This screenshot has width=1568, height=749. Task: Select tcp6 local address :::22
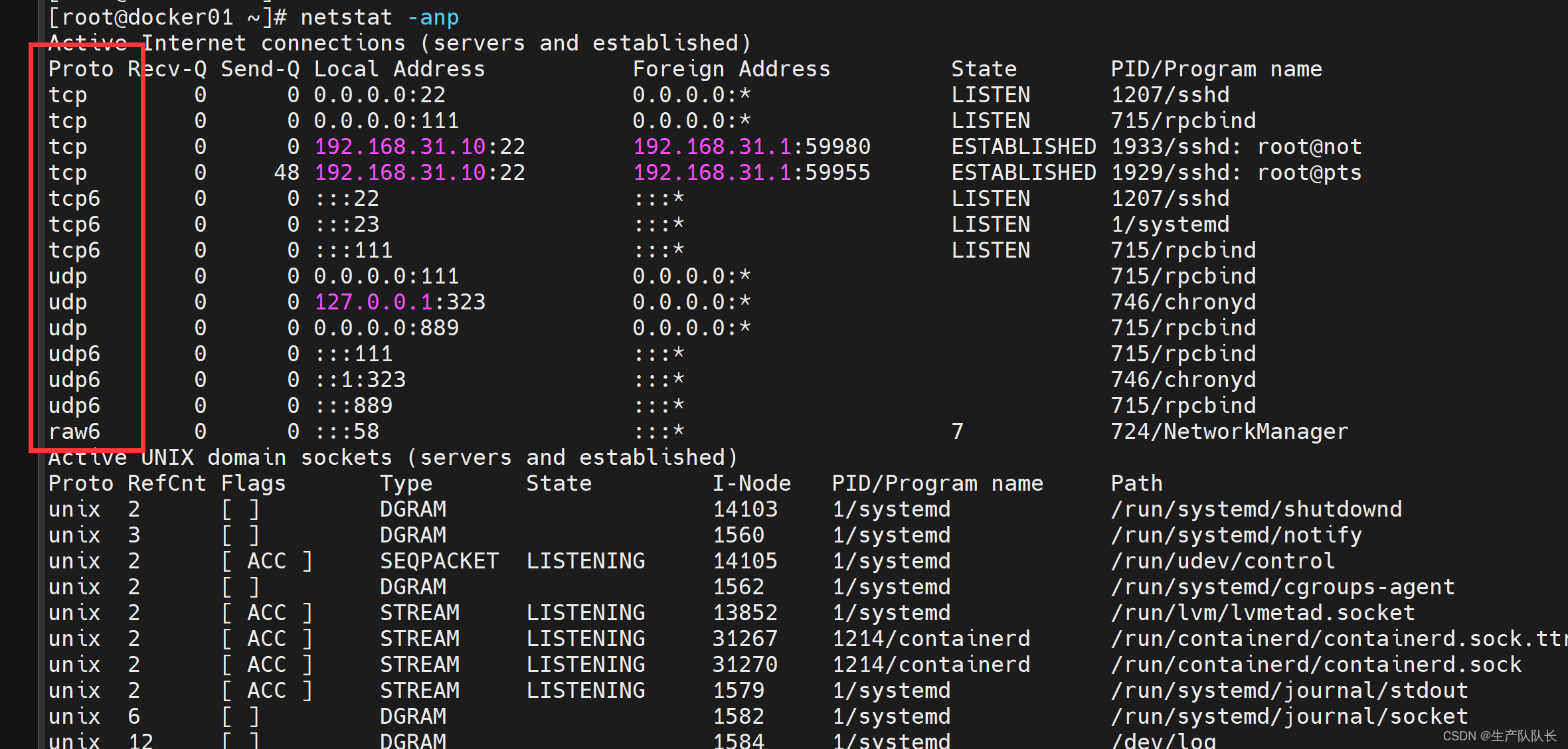(x=346, y=199)
